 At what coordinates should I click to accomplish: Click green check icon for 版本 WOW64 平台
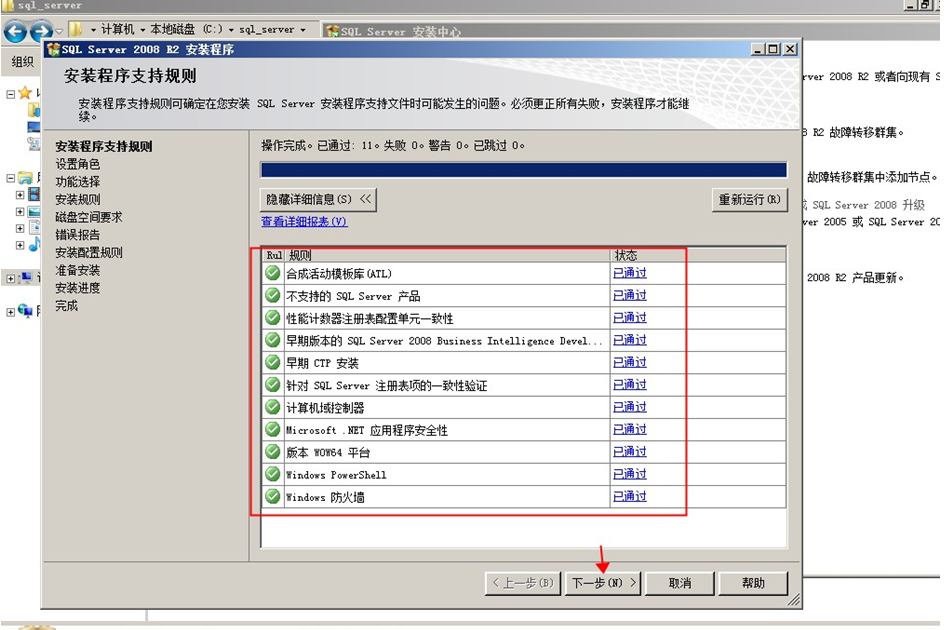273,452
